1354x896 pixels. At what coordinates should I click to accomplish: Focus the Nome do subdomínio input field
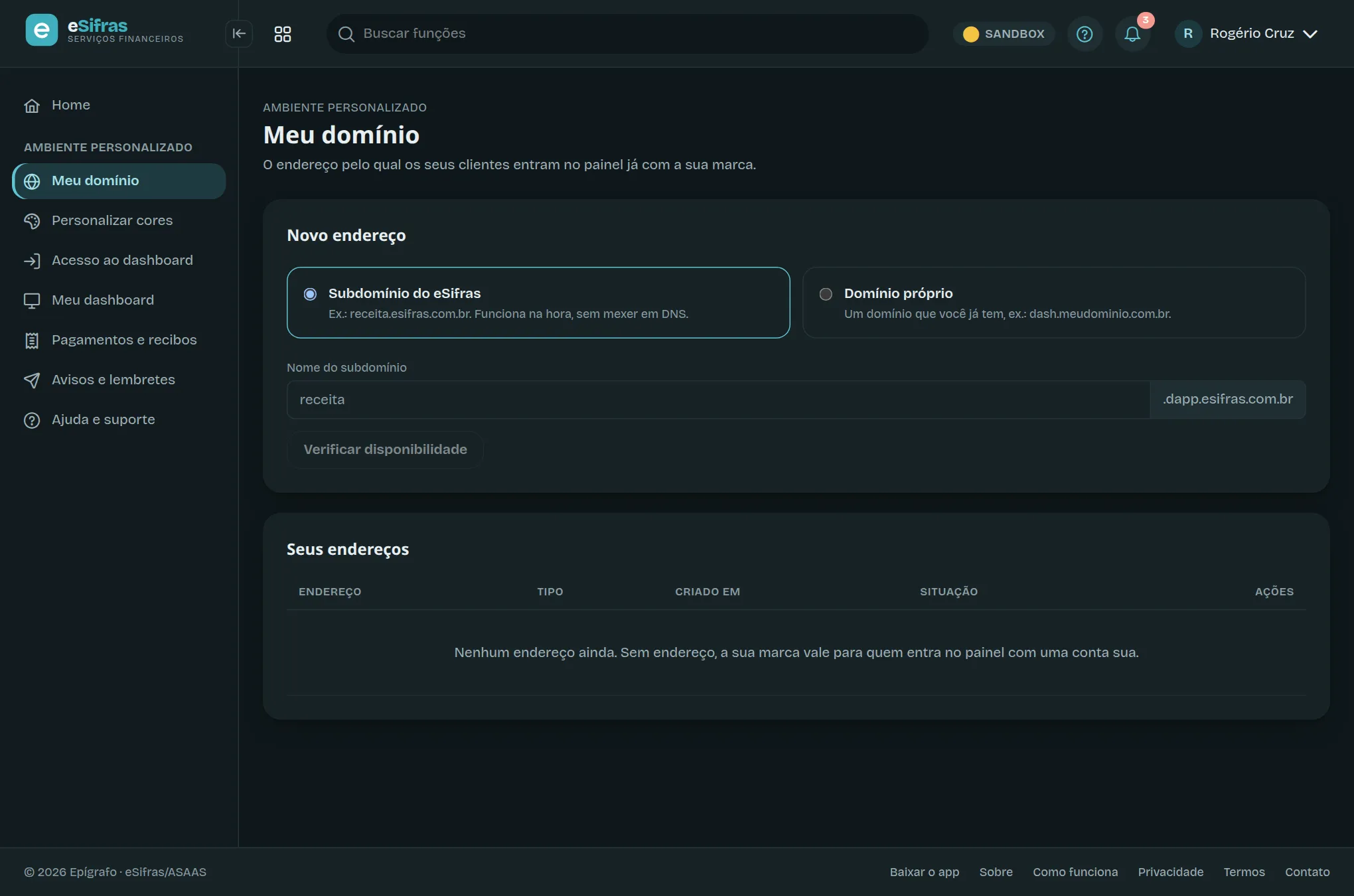[718, 400]
